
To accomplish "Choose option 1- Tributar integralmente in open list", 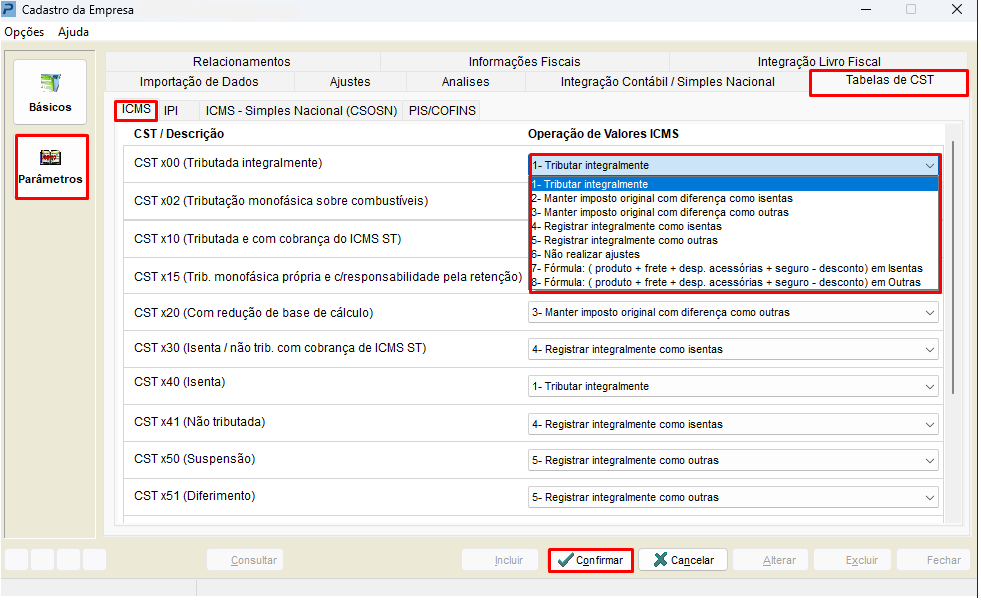I will click(x=734, y=184).
